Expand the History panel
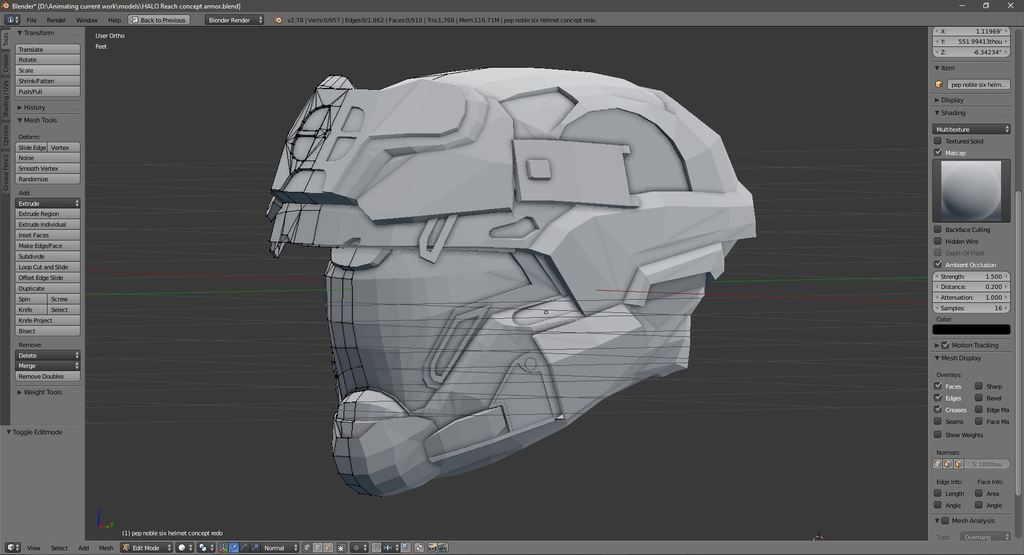Screen dimensions: 1024x555 (34, 107)
